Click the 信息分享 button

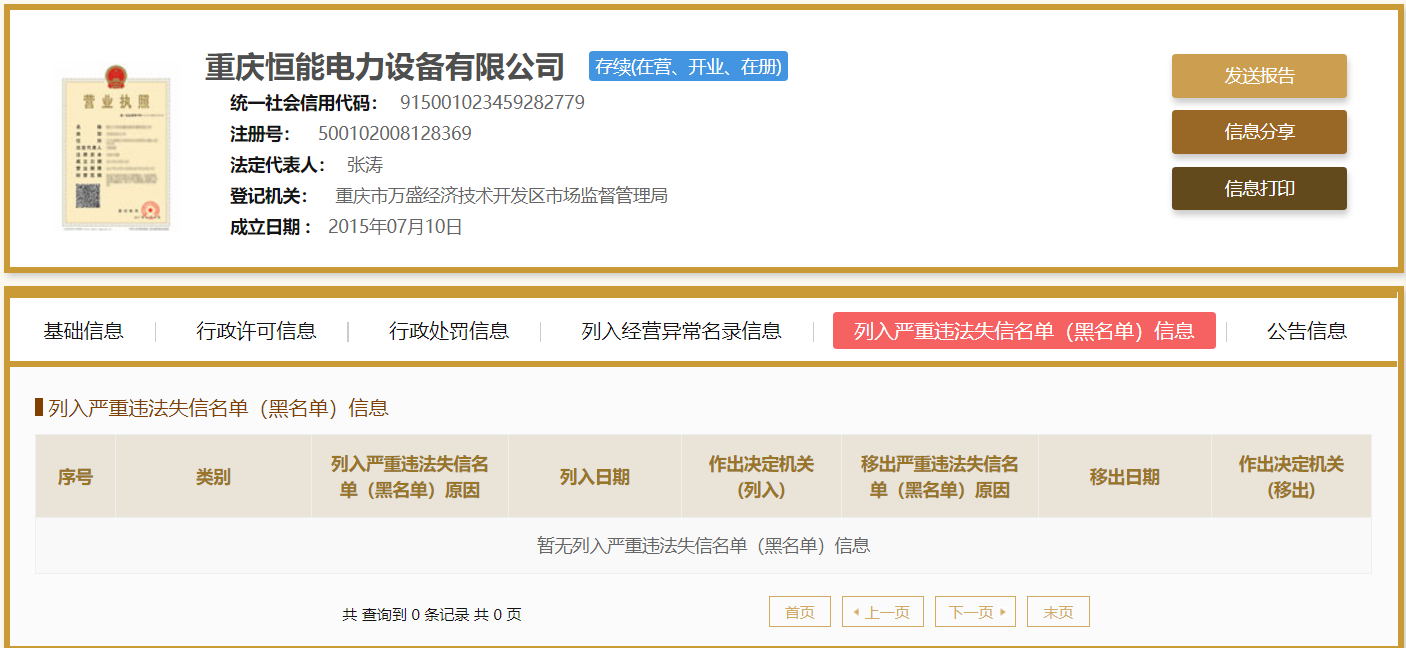point(1259,132)
